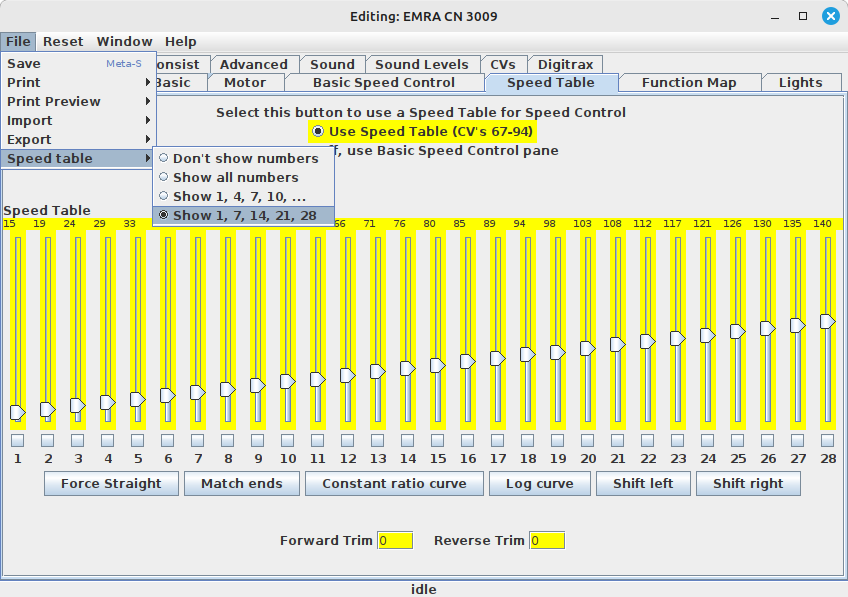The image size is (848, 597).
Task: Check the box above speed step 15
Action: [438, 440]
